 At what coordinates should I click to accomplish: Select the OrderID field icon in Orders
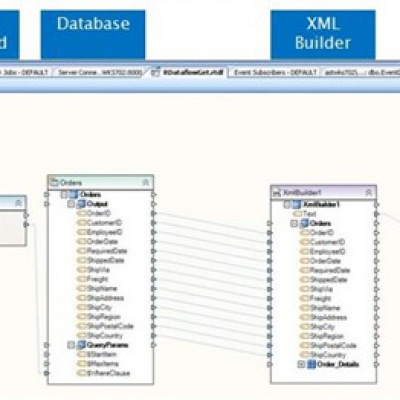[82, 213]
